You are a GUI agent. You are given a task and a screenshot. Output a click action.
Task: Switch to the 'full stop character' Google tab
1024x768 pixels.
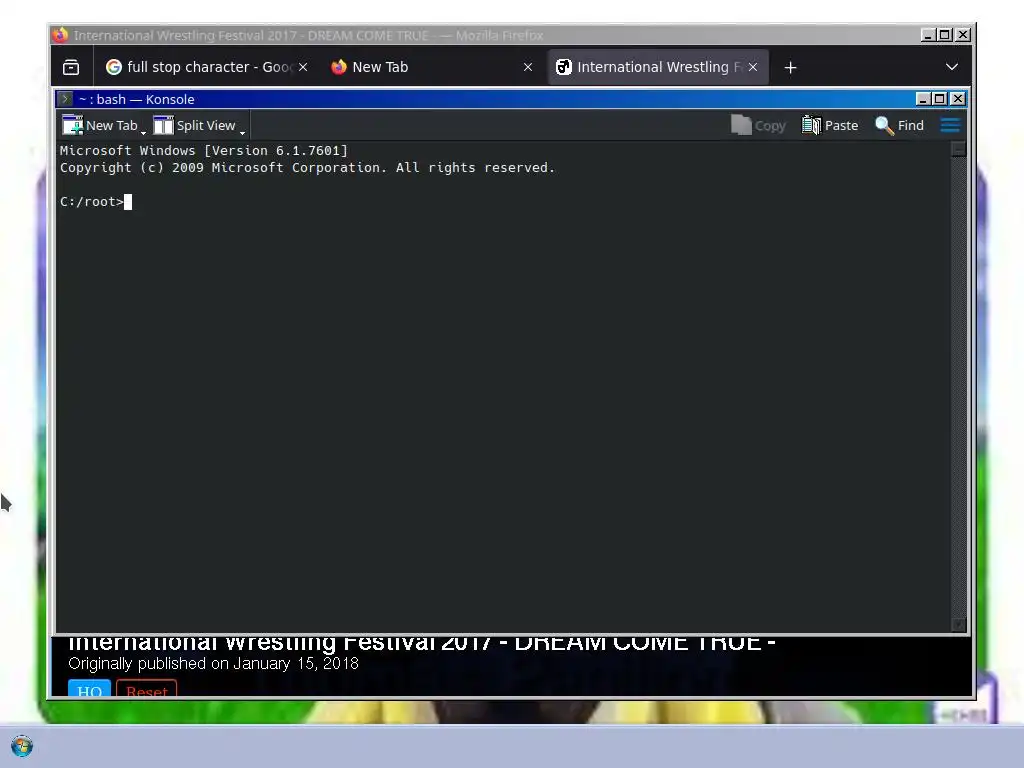tap(206, 67)
